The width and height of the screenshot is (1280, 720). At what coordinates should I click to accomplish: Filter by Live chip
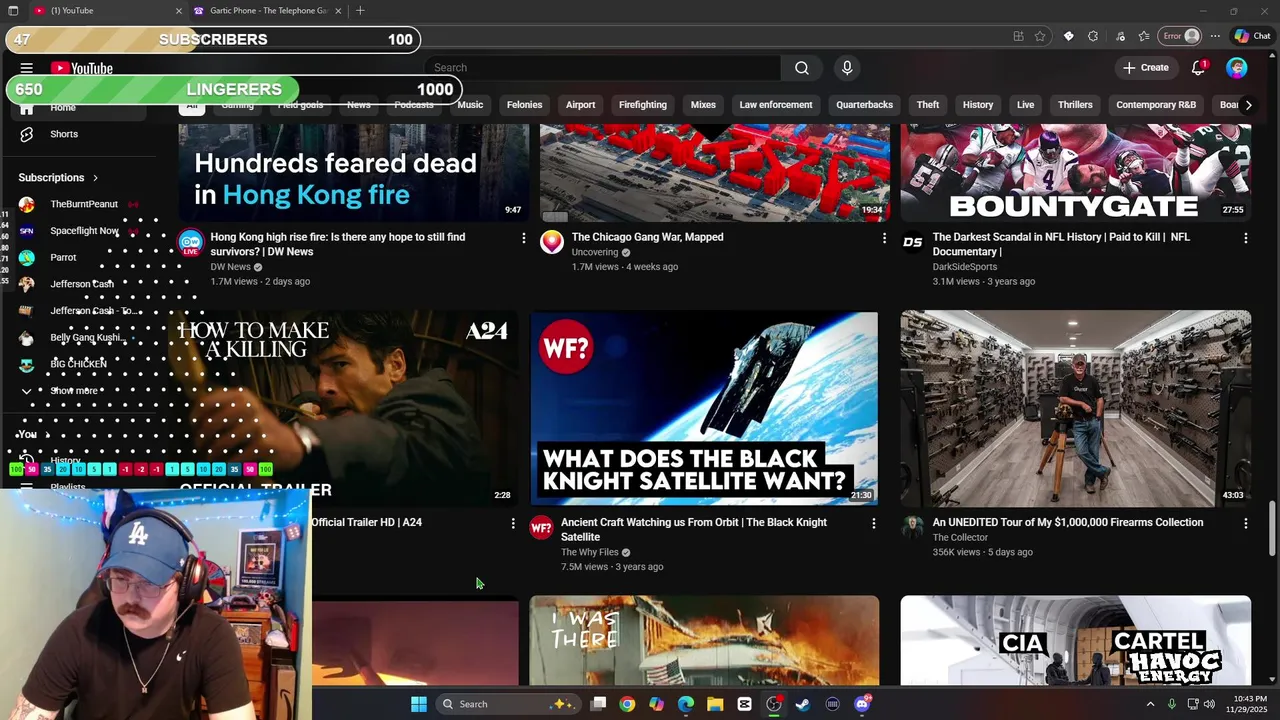pyautogui.click(x=1025, y=105)
